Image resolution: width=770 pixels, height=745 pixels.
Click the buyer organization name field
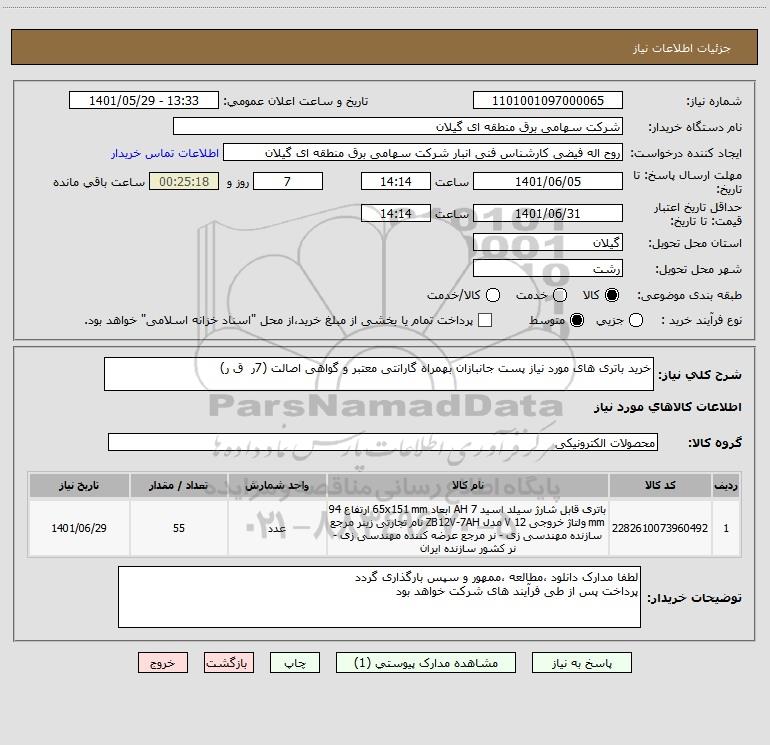coord(398,127)
